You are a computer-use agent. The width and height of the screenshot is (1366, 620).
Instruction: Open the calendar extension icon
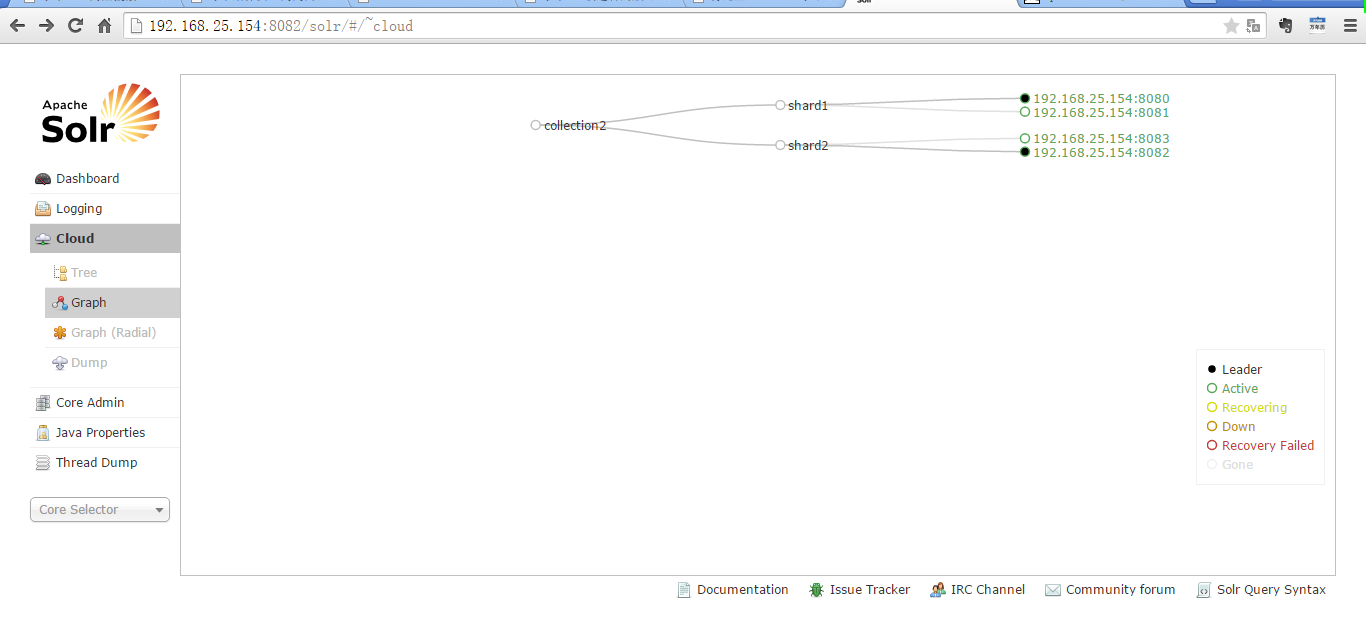pos(1318,26)
